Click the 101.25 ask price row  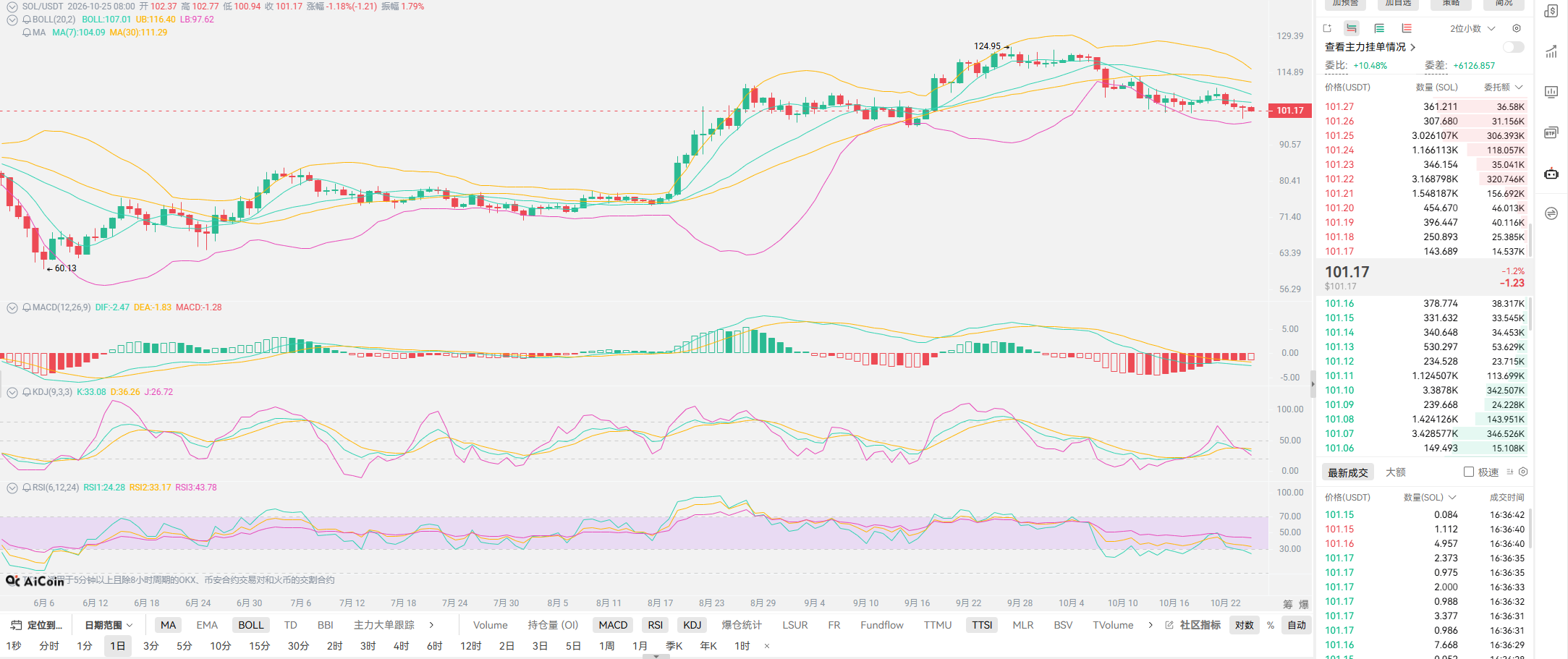coord(1424,135)
